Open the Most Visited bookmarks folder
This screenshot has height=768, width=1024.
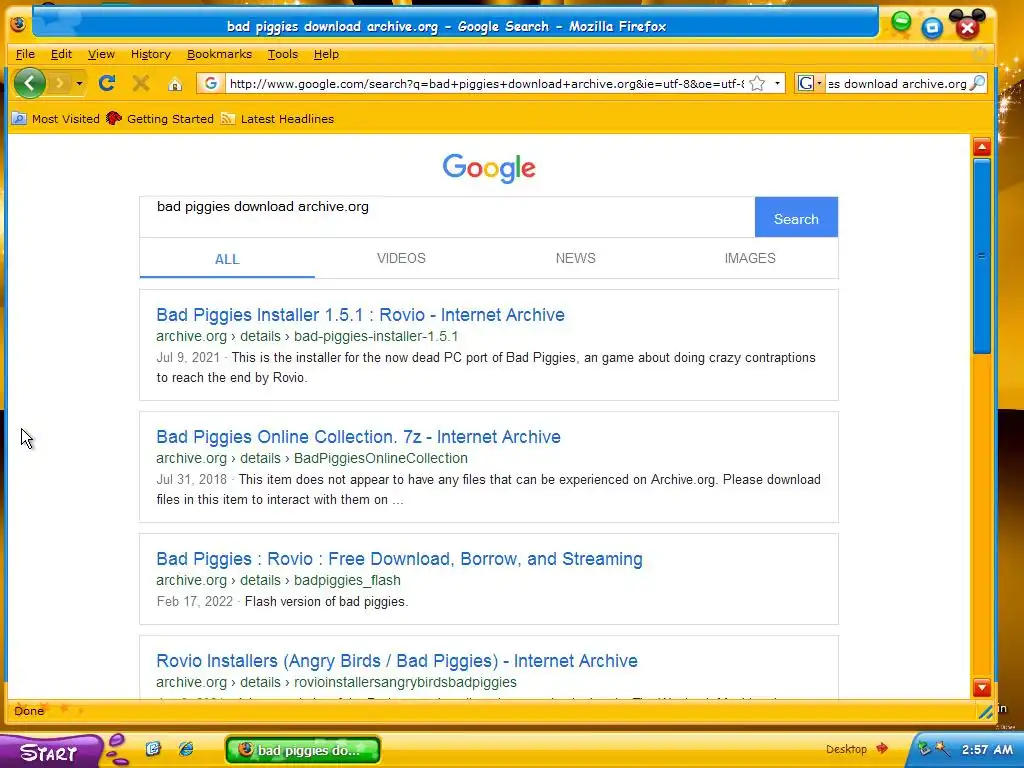click(56, 119)
